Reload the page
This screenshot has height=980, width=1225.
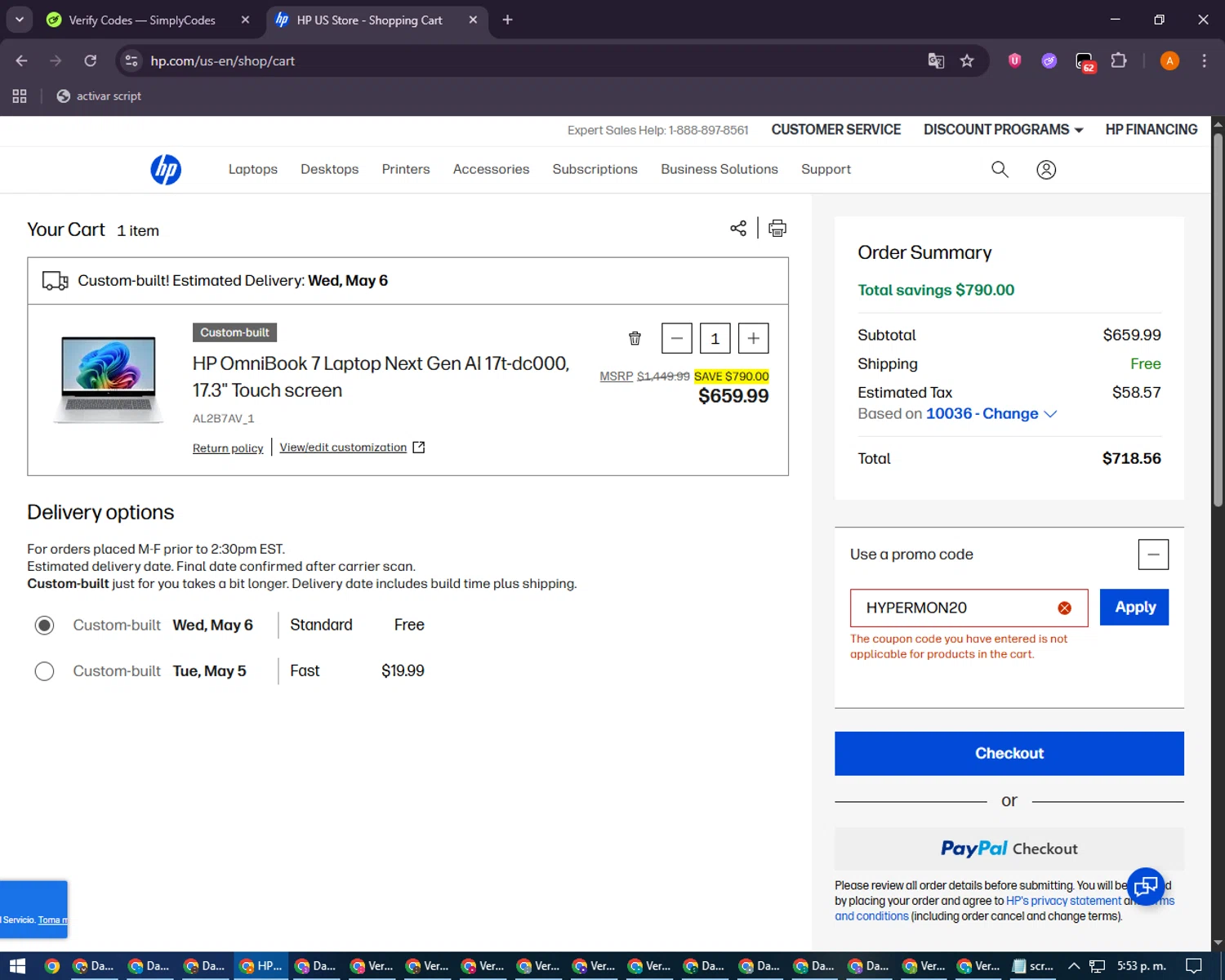[x=91, y=60]
